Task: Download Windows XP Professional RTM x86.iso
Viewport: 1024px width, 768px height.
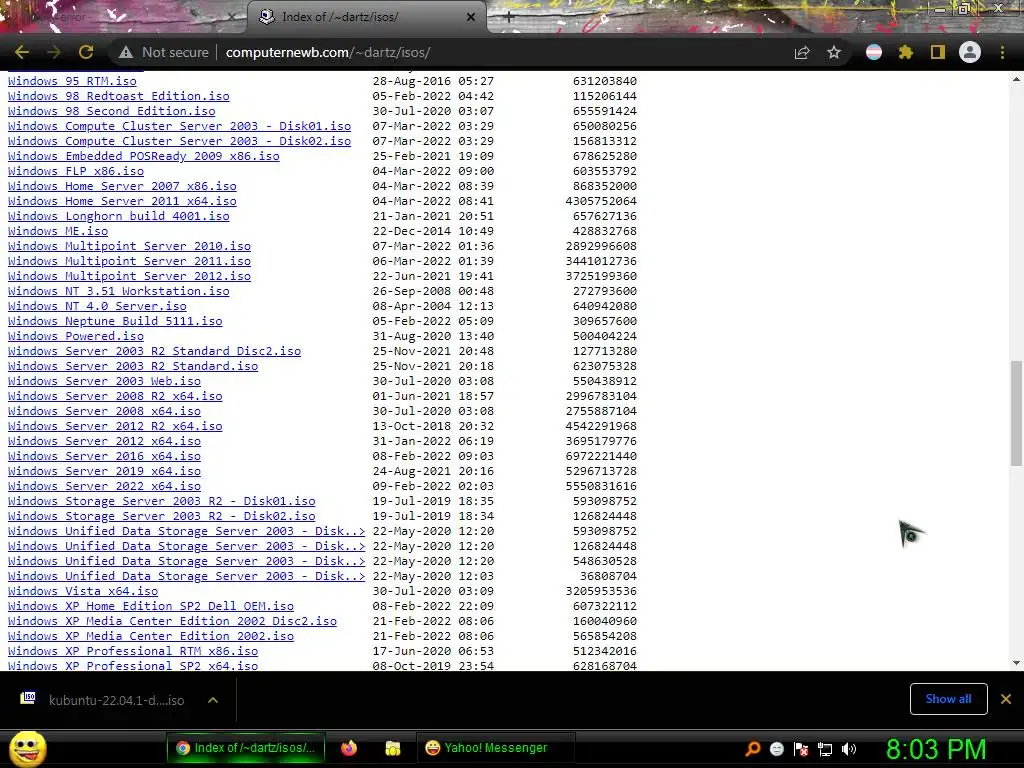Action: (x=133, y=652)
